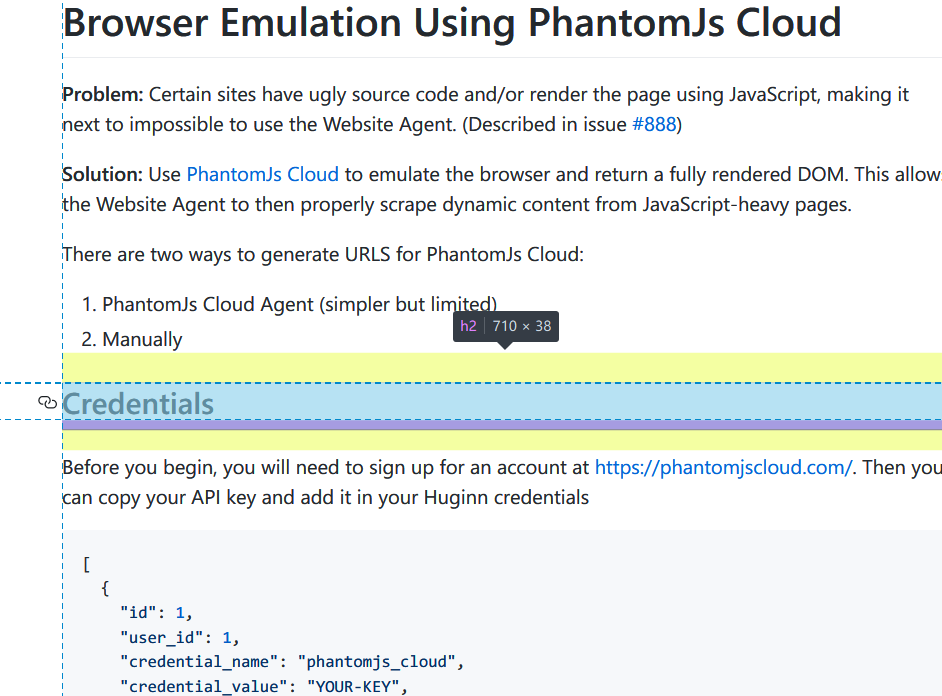Screen dimensions: 942x696
Task: Click the 'There are two ways' paragraph
Action: click(323, 255)
